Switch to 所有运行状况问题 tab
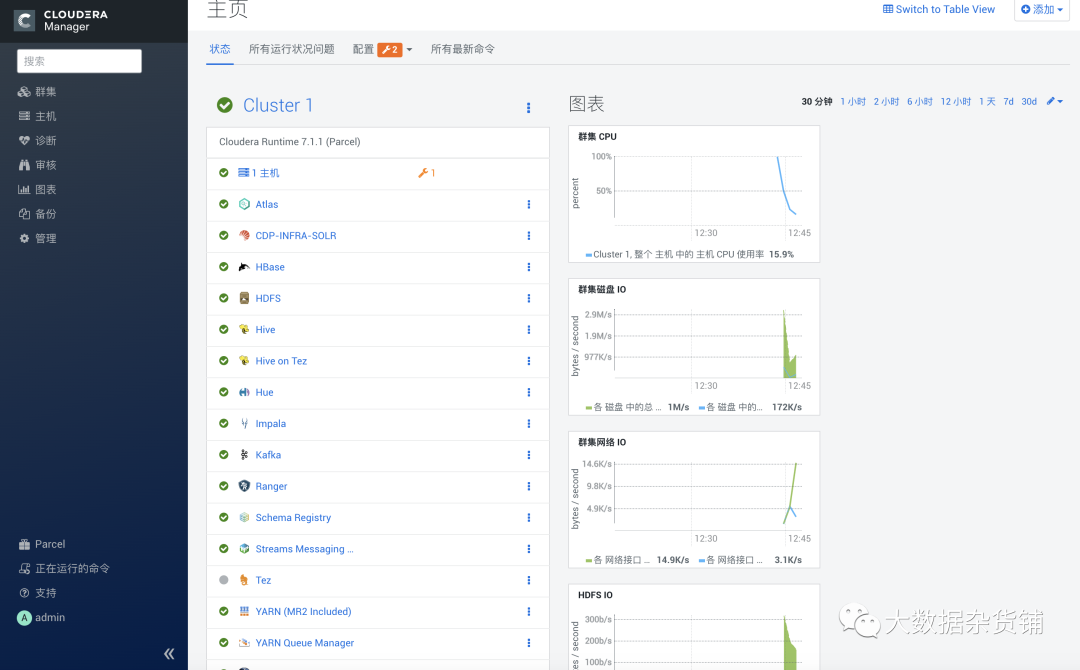Viewport: 1080px width, 670px height. [x=291, y=49]
